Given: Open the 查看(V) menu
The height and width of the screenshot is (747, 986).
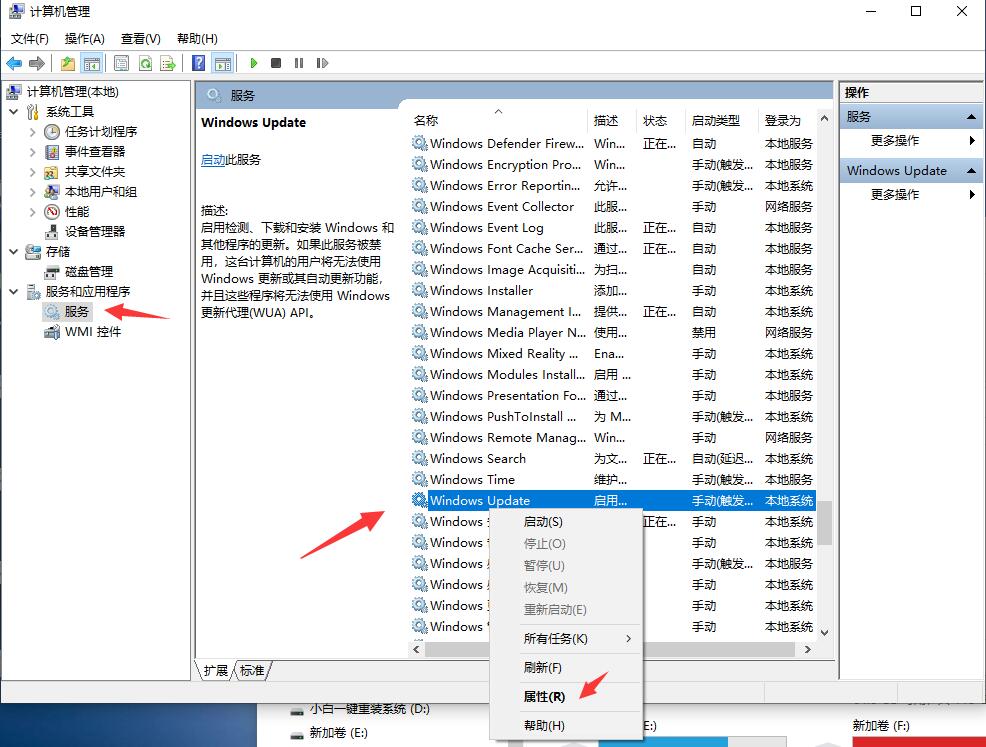Looking at the screenshot, I should click(141, 39).
